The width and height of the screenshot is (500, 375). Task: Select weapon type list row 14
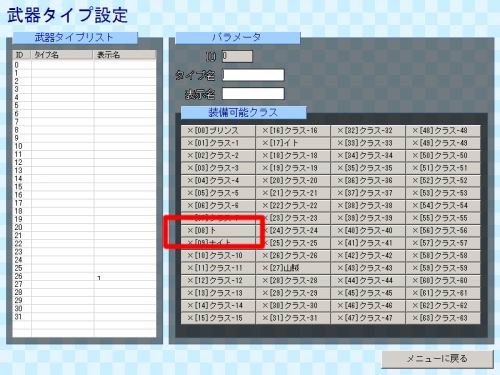84,179
